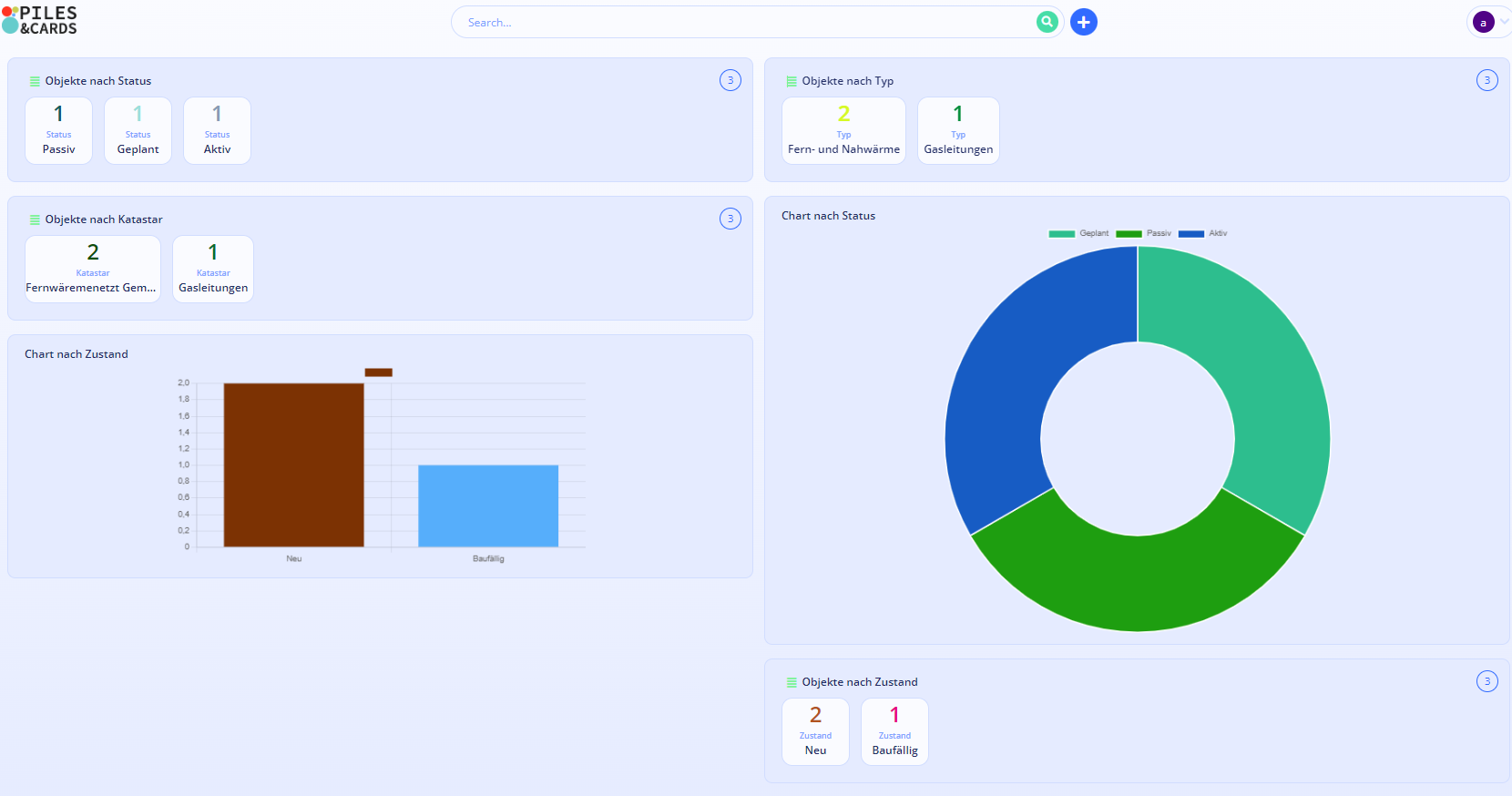Open the Zustand Neu card
Image resolution: width=1512 pixels, height=796 pixels.
tap(816, 731)
